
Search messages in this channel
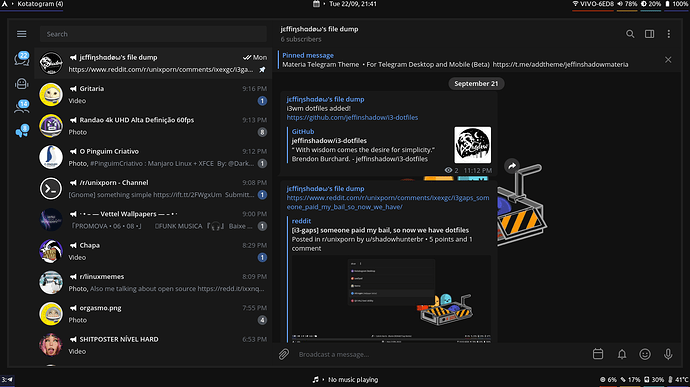[630, 34]
